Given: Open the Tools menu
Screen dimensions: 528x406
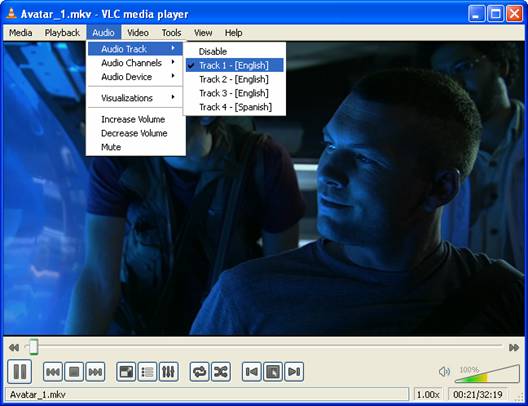Looking at the screenshot, I should (x=171, y=33).
